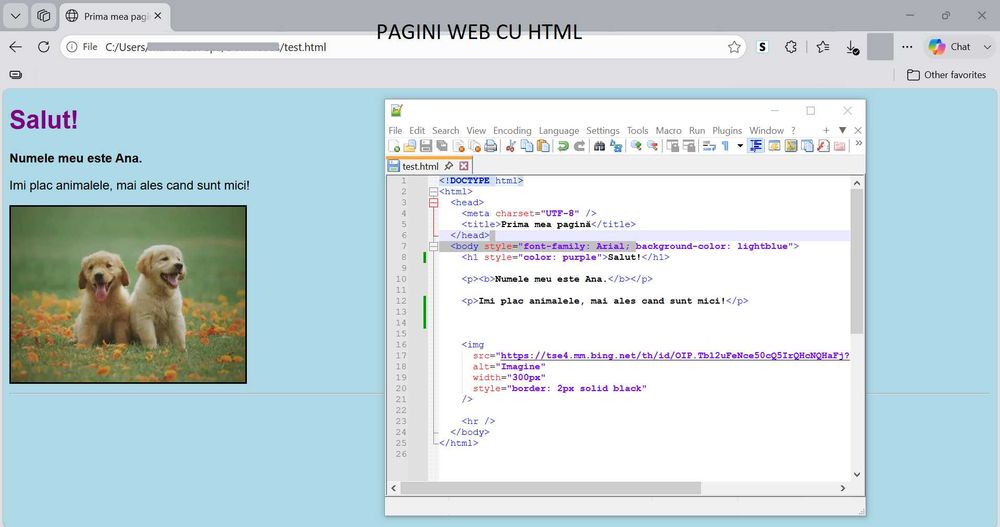Click the Save file icon in Notepad++ toolbar
This screenshot has width=1000, height=527.
click(425, 146)
